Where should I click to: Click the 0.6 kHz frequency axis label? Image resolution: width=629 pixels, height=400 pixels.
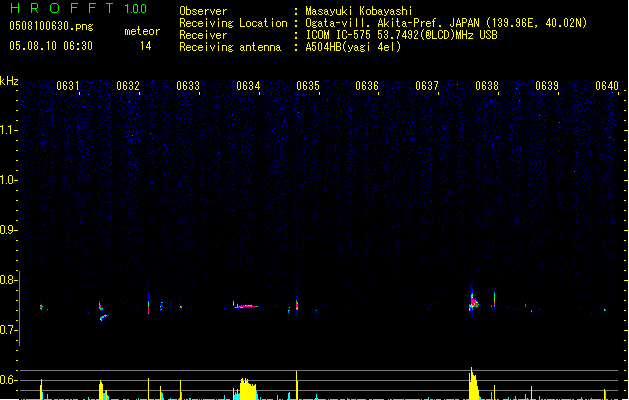tap(9, 380)
